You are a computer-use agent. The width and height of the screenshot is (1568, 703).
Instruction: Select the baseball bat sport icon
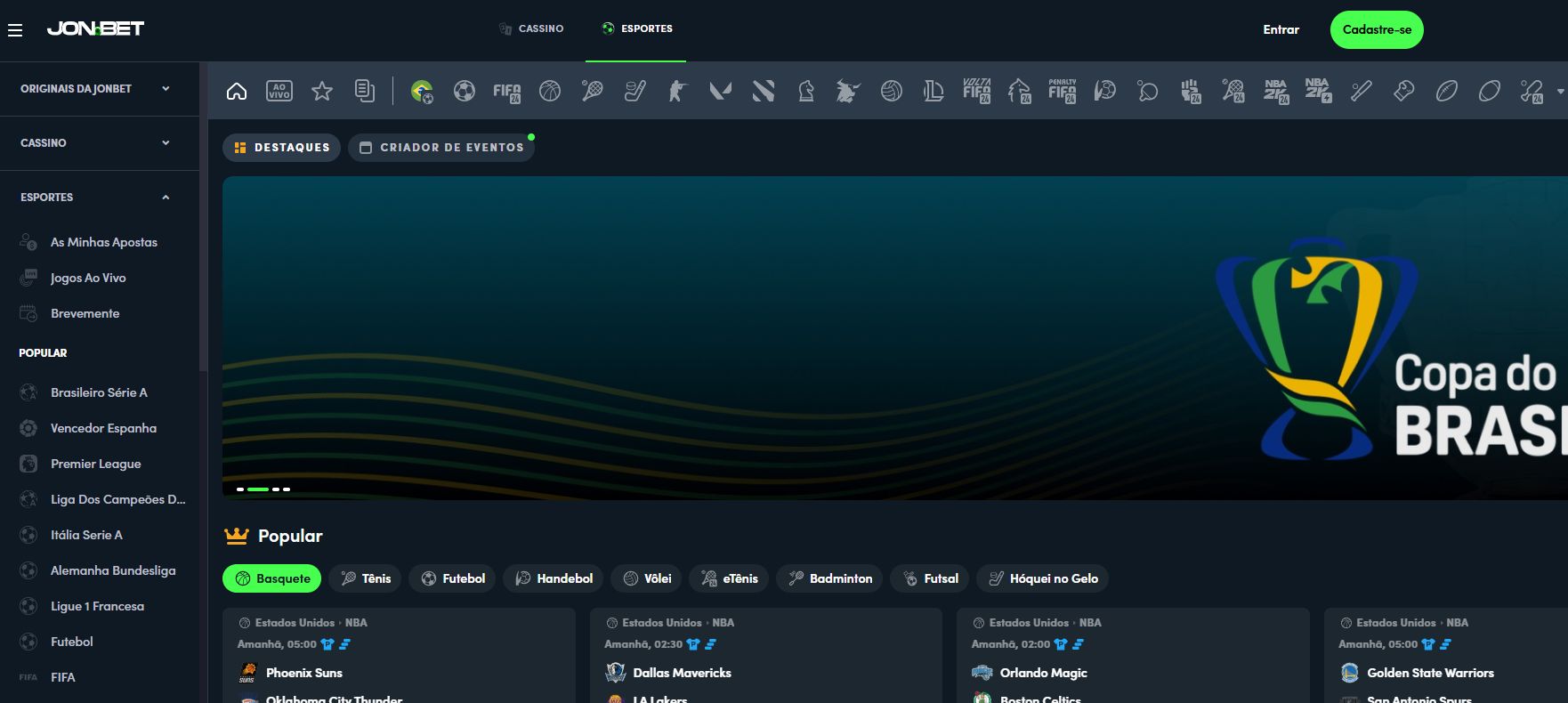[x=1362, y=91]
